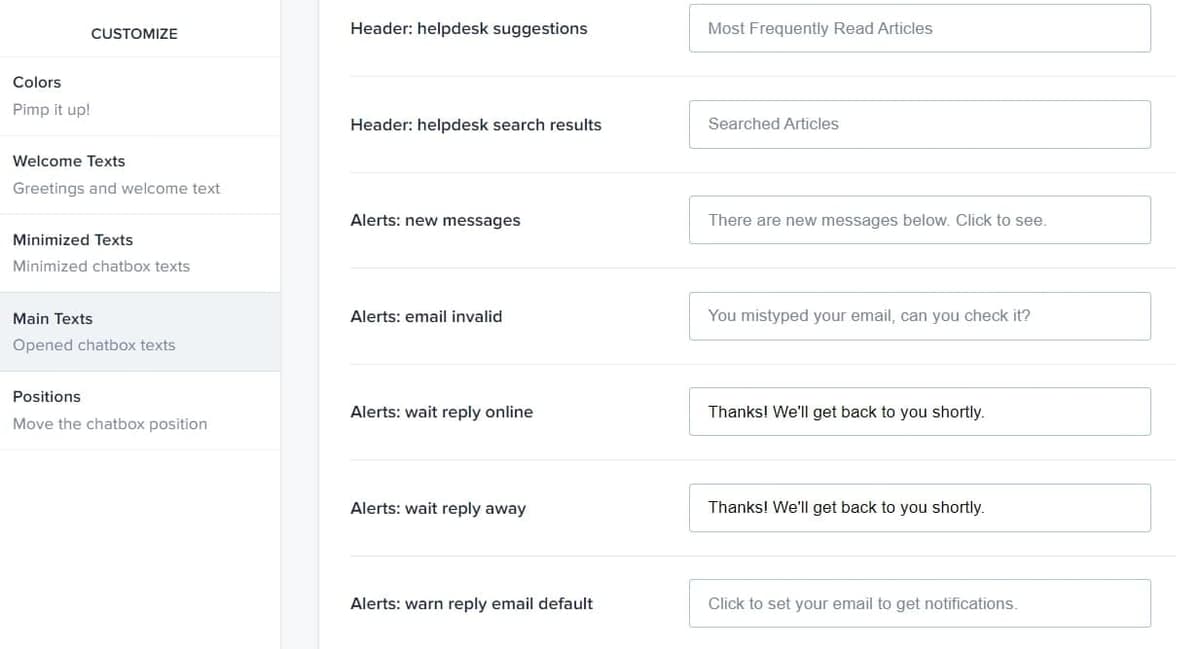Select the 'Alerts: wait reply away' label
The height and width of the screenshot is (649, 1200).
(438, 509)
